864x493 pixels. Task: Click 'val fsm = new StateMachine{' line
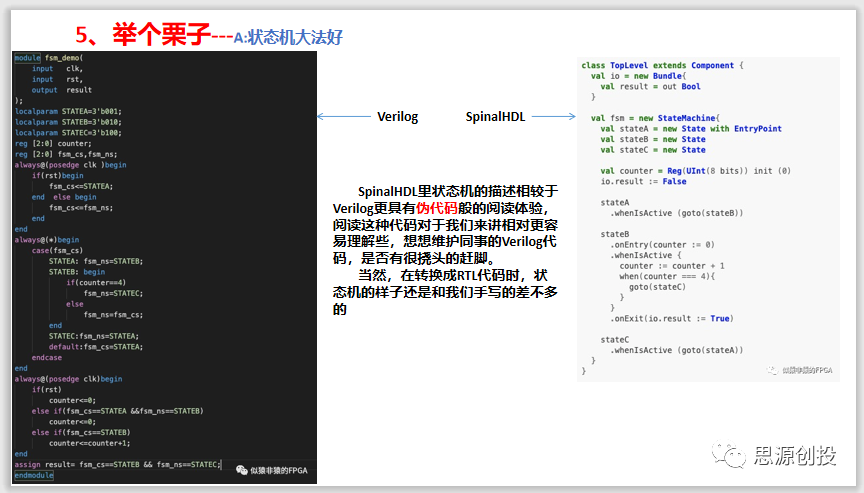(x=655, y=118)
